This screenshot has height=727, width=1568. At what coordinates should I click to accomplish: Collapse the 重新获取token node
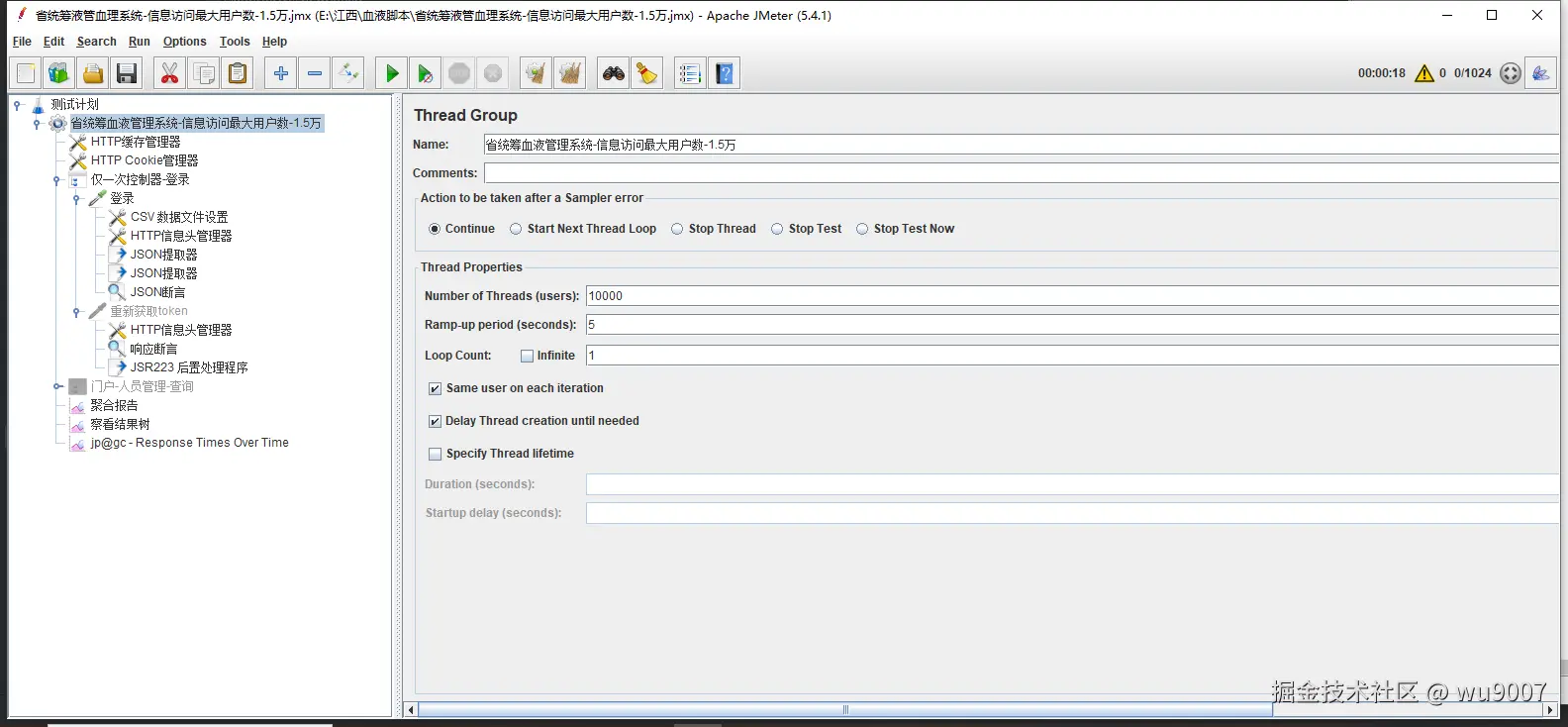tap(76, 311)
